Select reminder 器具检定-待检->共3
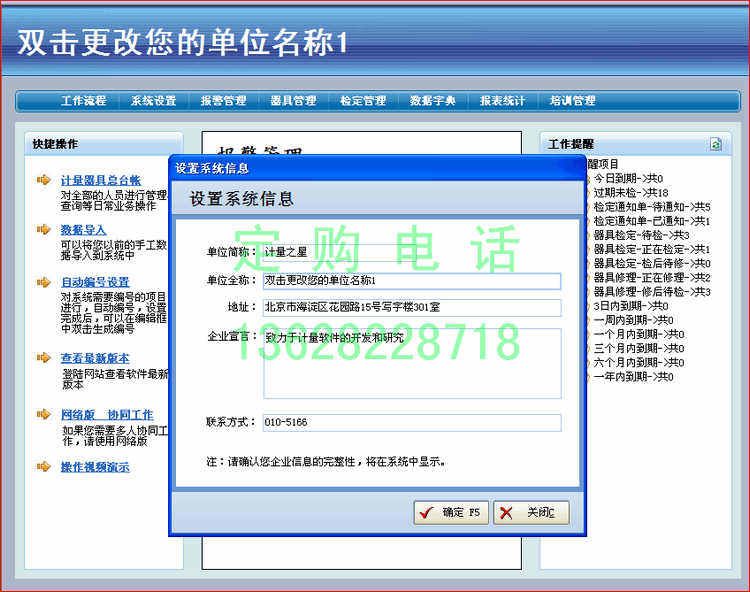The image size is (750, 592). (641, 235)
